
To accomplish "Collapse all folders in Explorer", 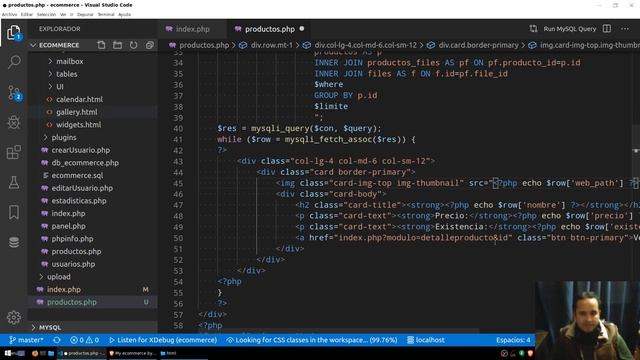I will pos(150,45).
